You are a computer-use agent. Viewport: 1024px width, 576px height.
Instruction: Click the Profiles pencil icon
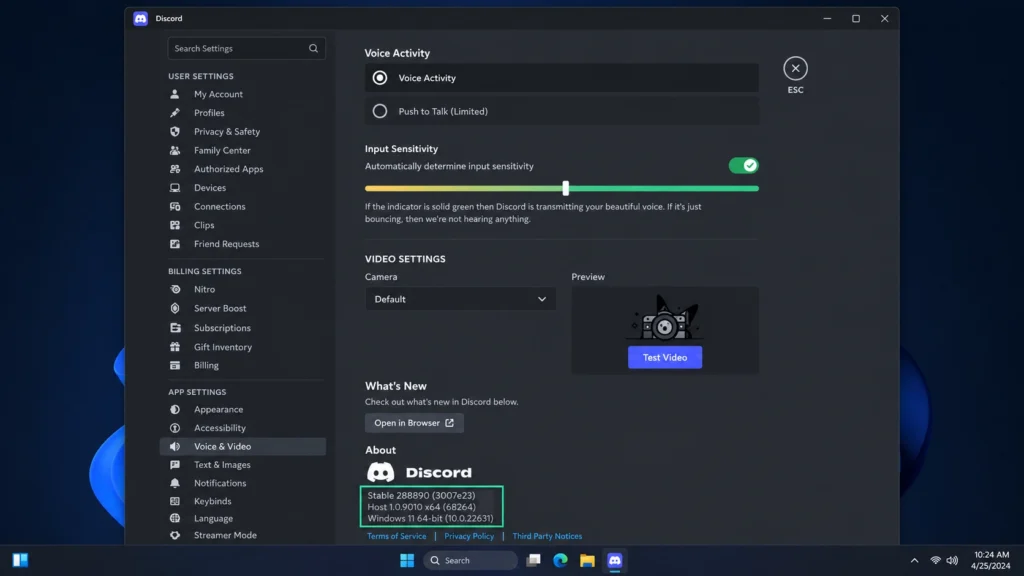coord(174,113)
